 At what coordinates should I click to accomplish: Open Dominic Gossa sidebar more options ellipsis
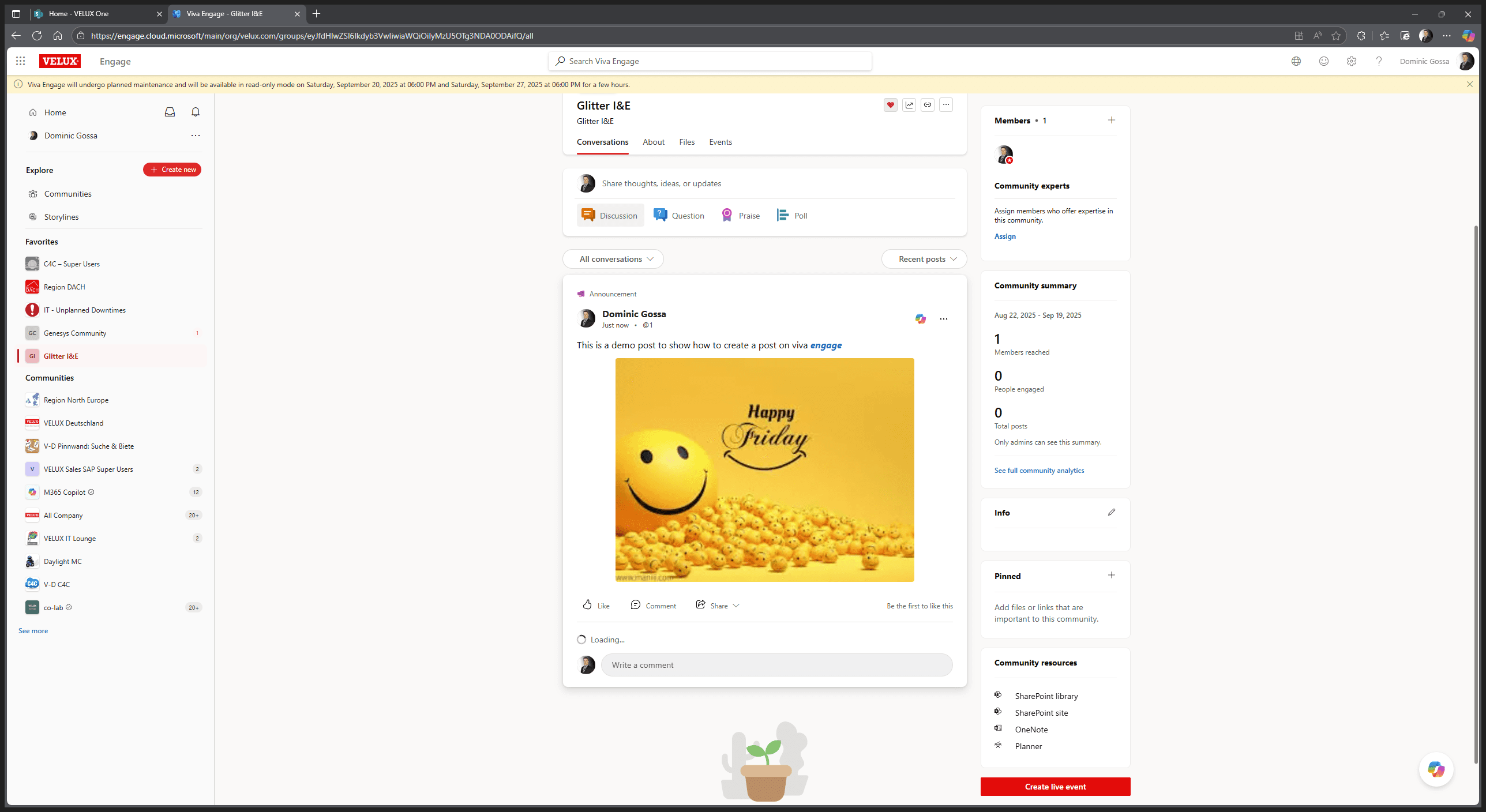pyautogui.click(x=196, y=136)
